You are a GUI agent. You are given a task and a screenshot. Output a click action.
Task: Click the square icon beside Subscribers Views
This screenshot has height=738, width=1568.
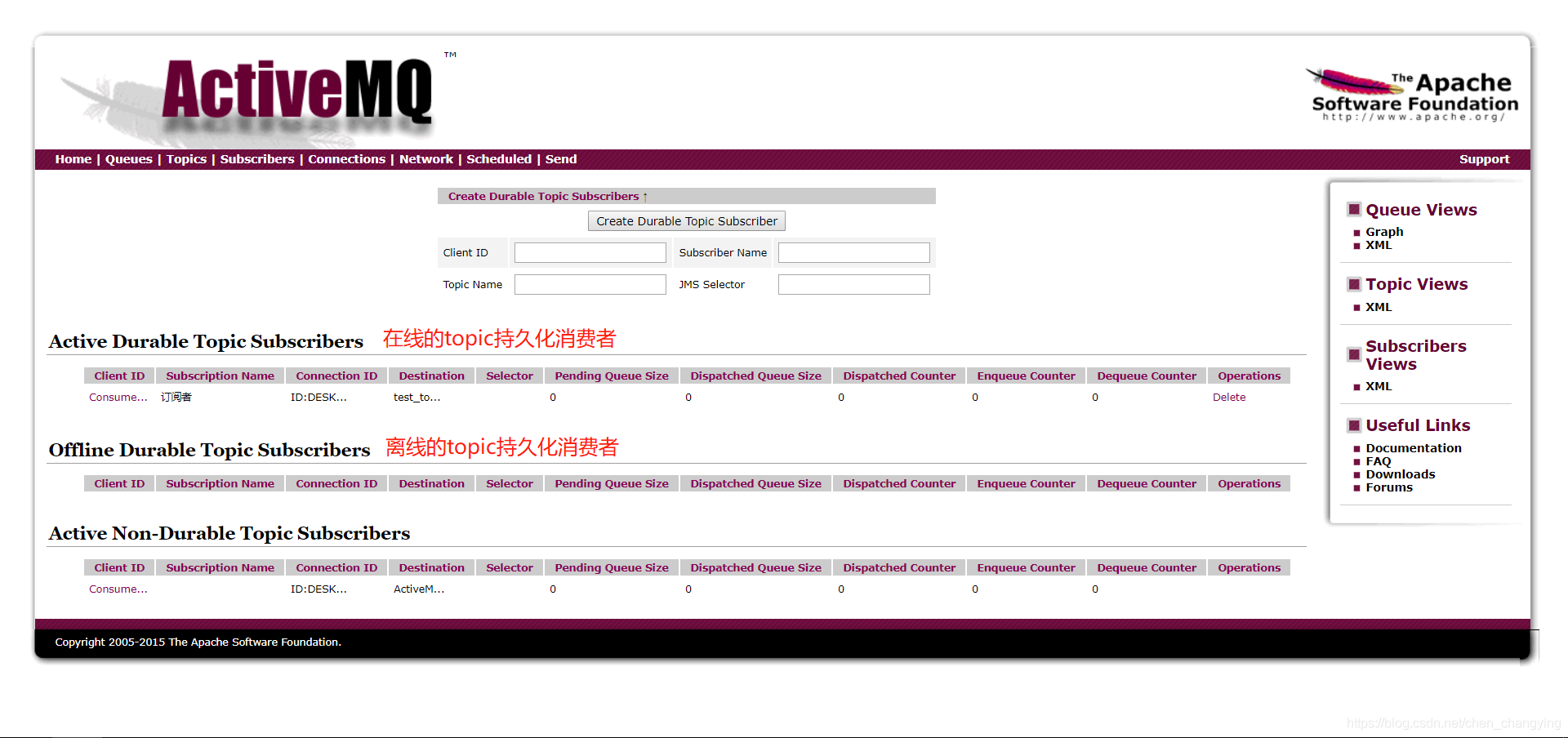[x=1354, y=354]
